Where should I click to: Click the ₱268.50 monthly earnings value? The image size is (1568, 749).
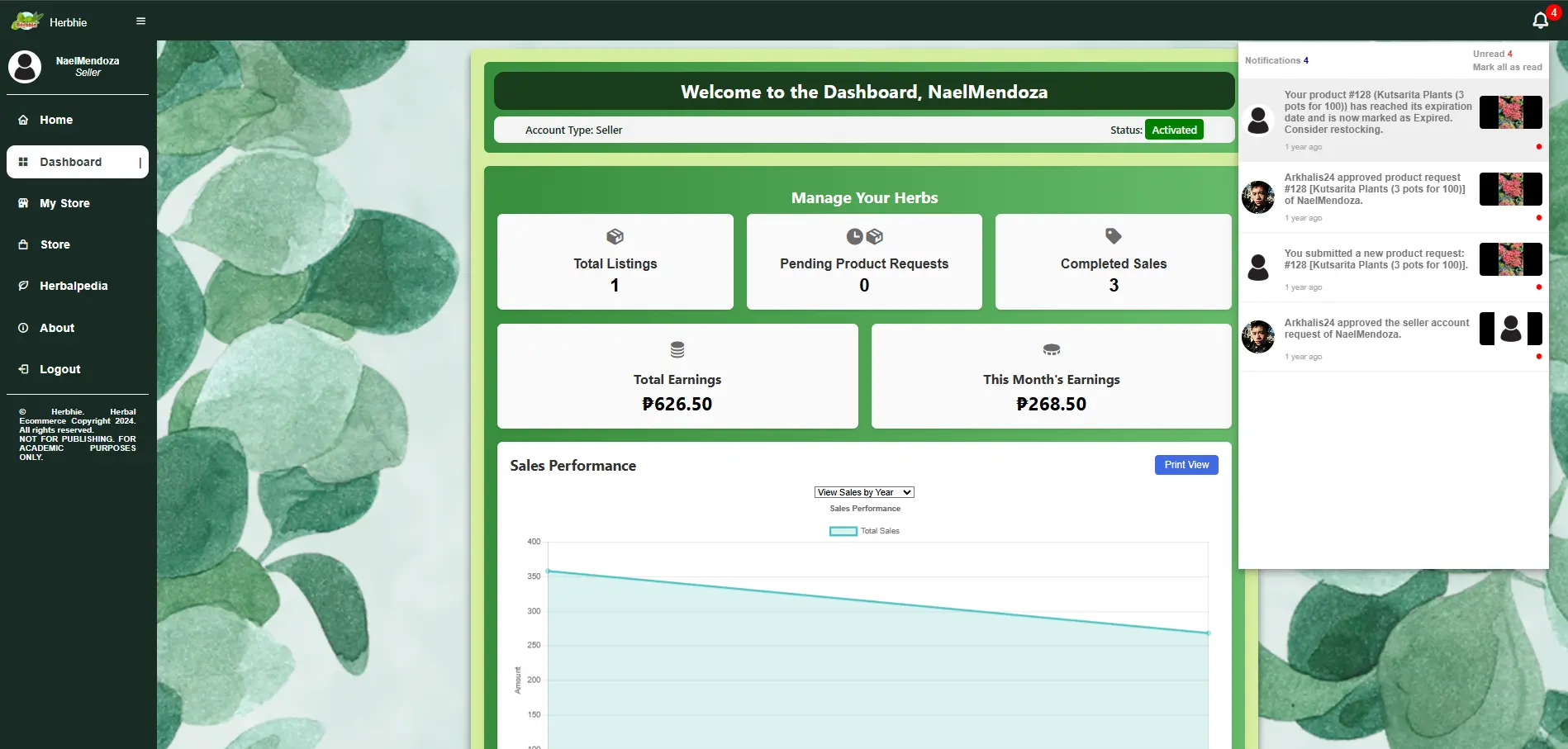click(1051, 404)
